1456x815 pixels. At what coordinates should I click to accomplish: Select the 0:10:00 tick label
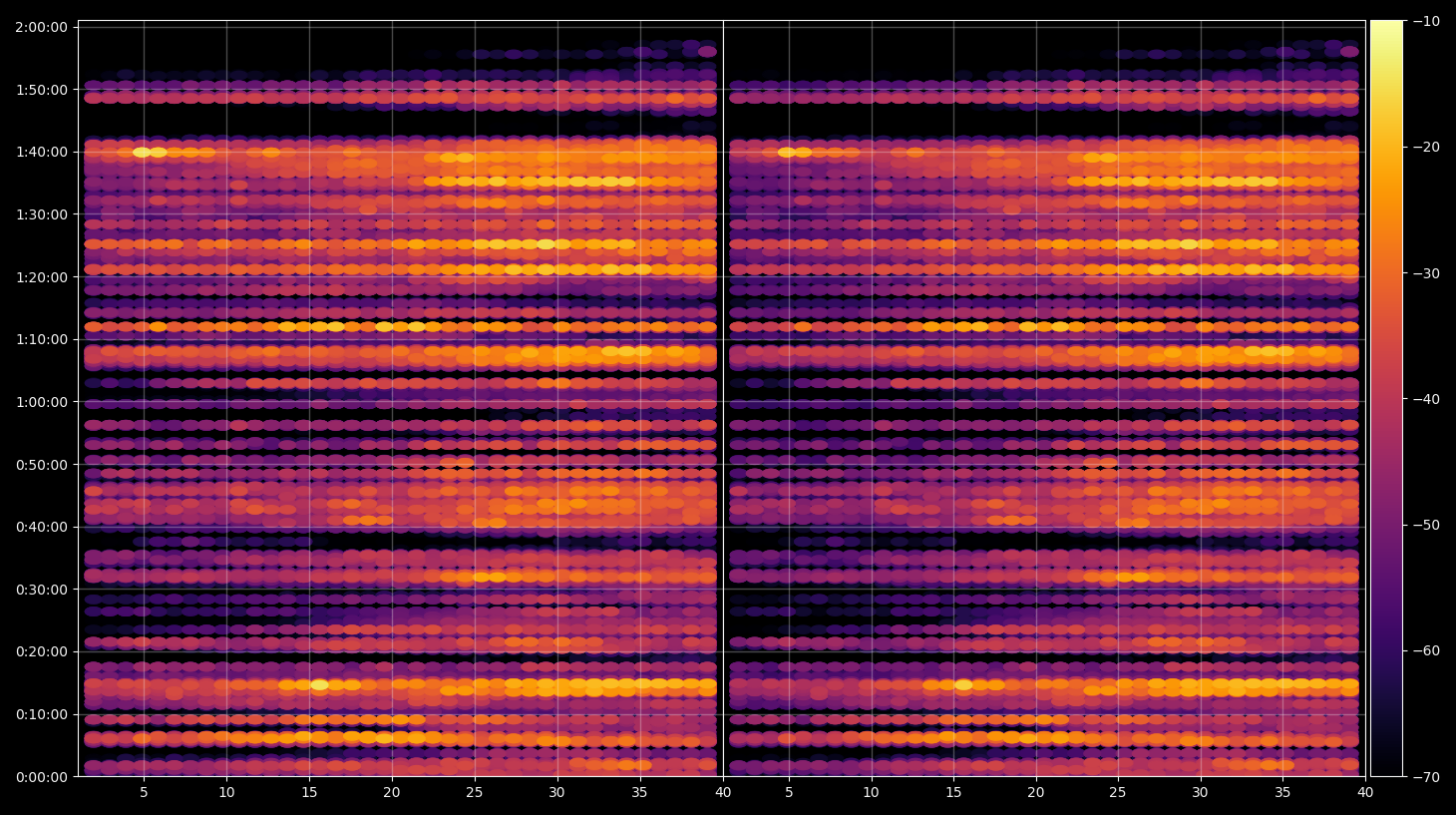[x=41, y=714]
